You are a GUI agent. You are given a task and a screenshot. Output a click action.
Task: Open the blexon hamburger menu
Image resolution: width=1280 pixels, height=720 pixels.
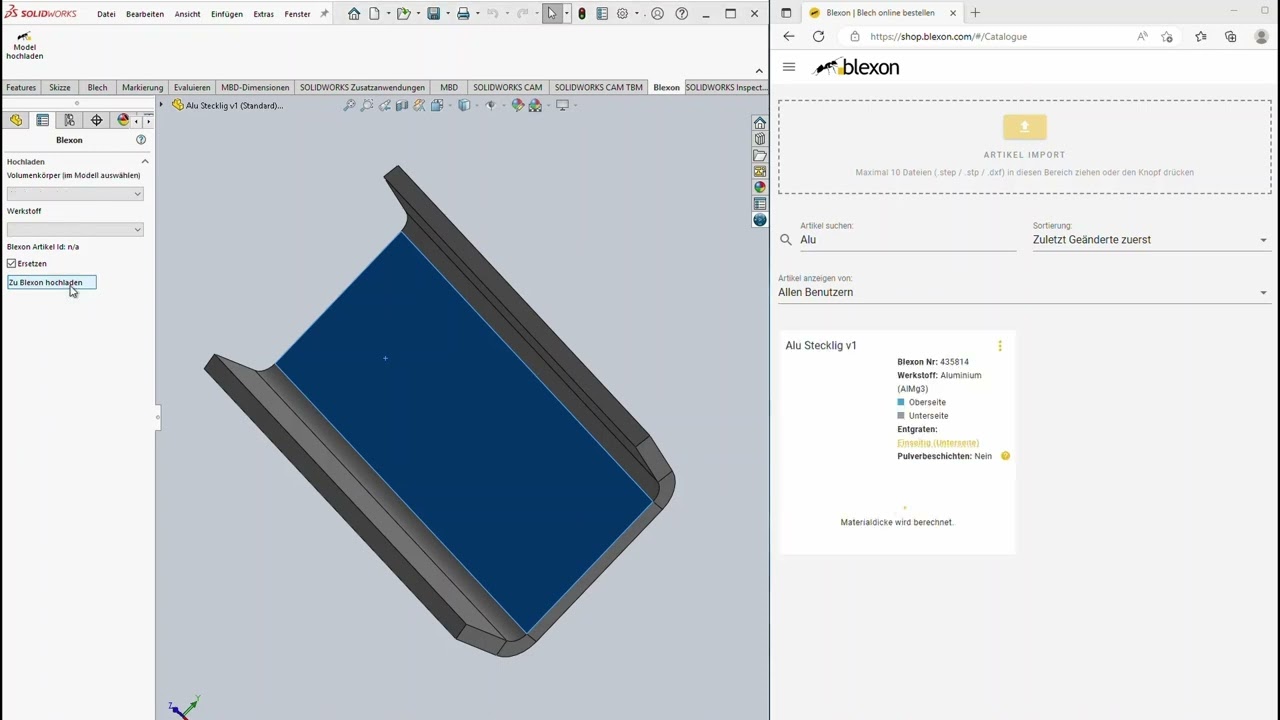point(789,67)
